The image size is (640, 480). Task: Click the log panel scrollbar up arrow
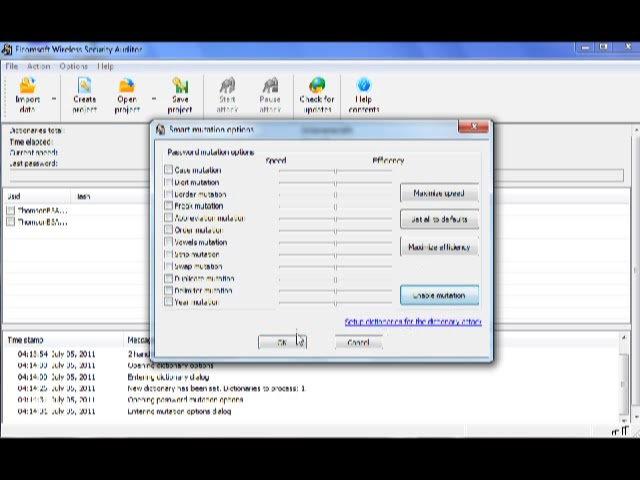[624, 338]
